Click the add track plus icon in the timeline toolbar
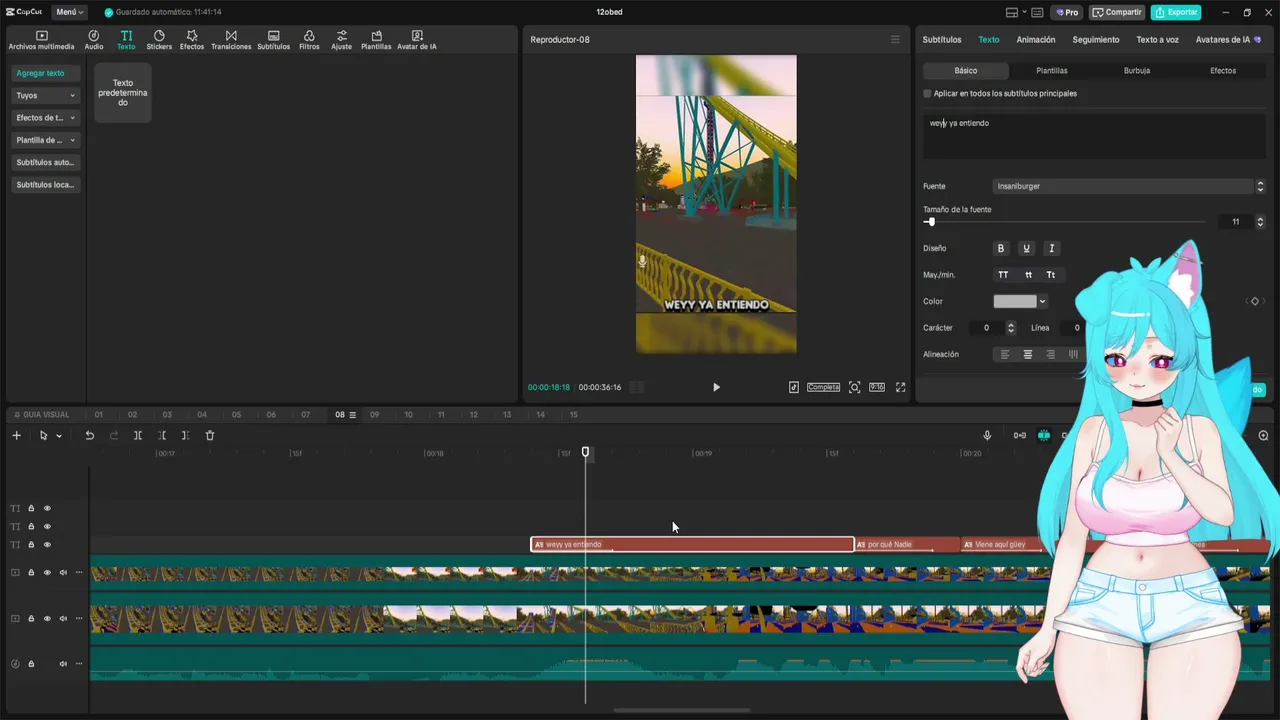 click(16, 436)
